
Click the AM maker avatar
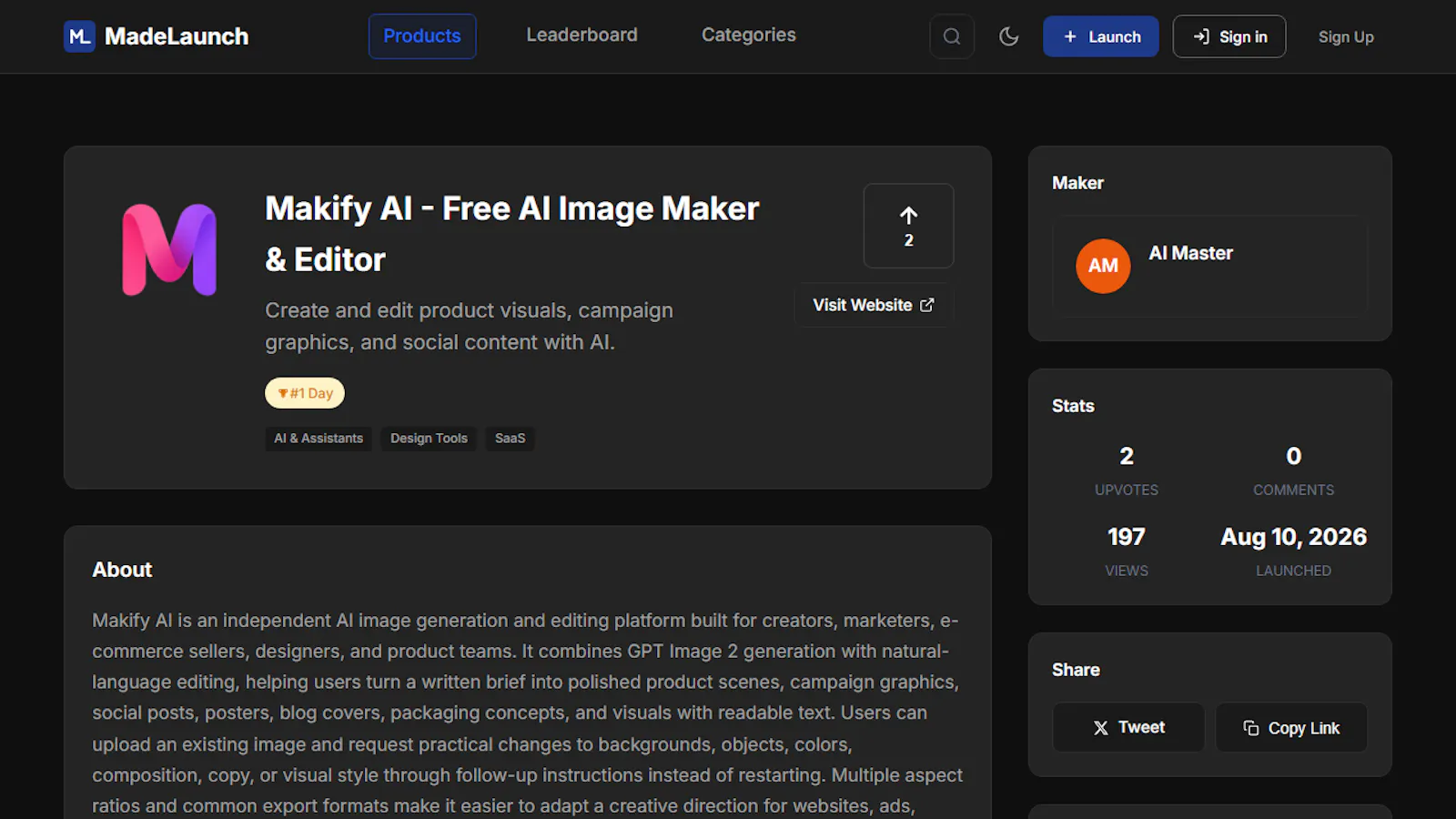(1103, 266)
